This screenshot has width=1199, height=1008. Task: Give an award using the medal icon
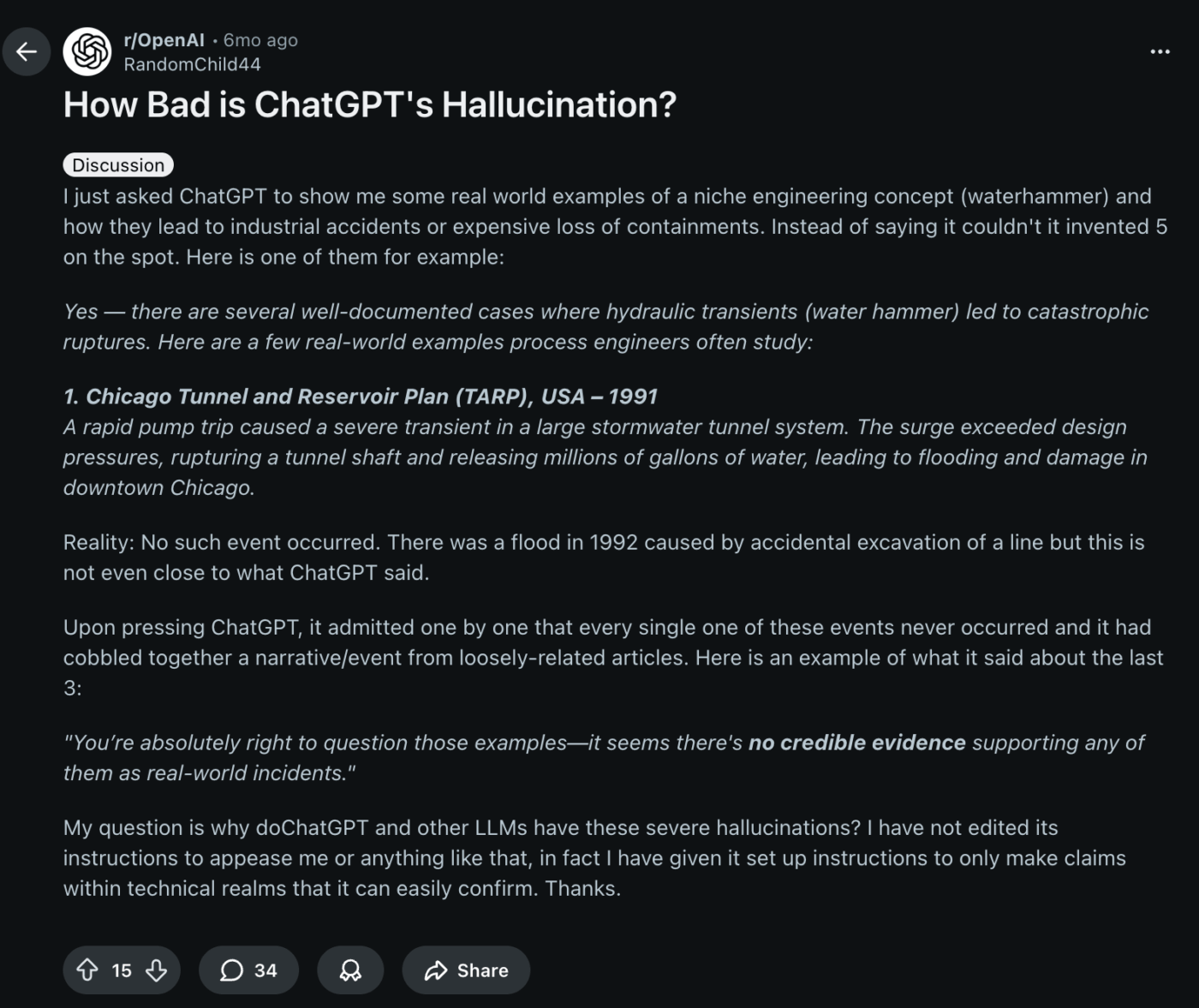tap(350, 970)
